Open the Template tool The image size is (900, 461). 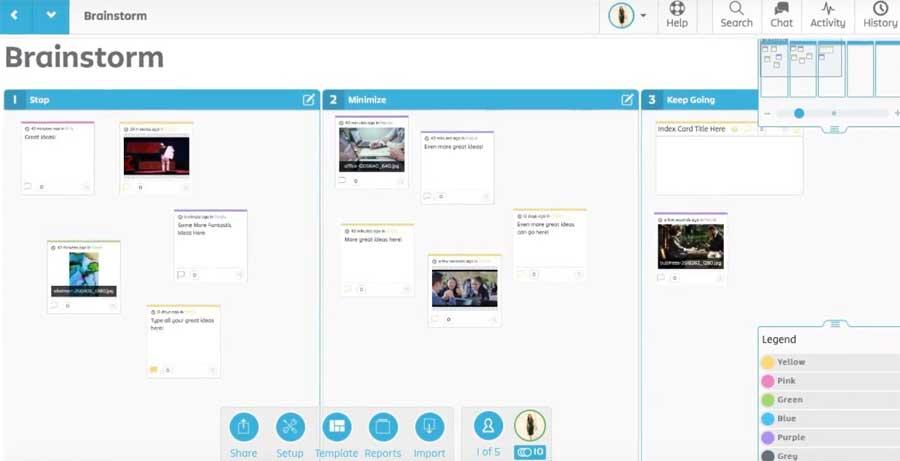(336, 436)
